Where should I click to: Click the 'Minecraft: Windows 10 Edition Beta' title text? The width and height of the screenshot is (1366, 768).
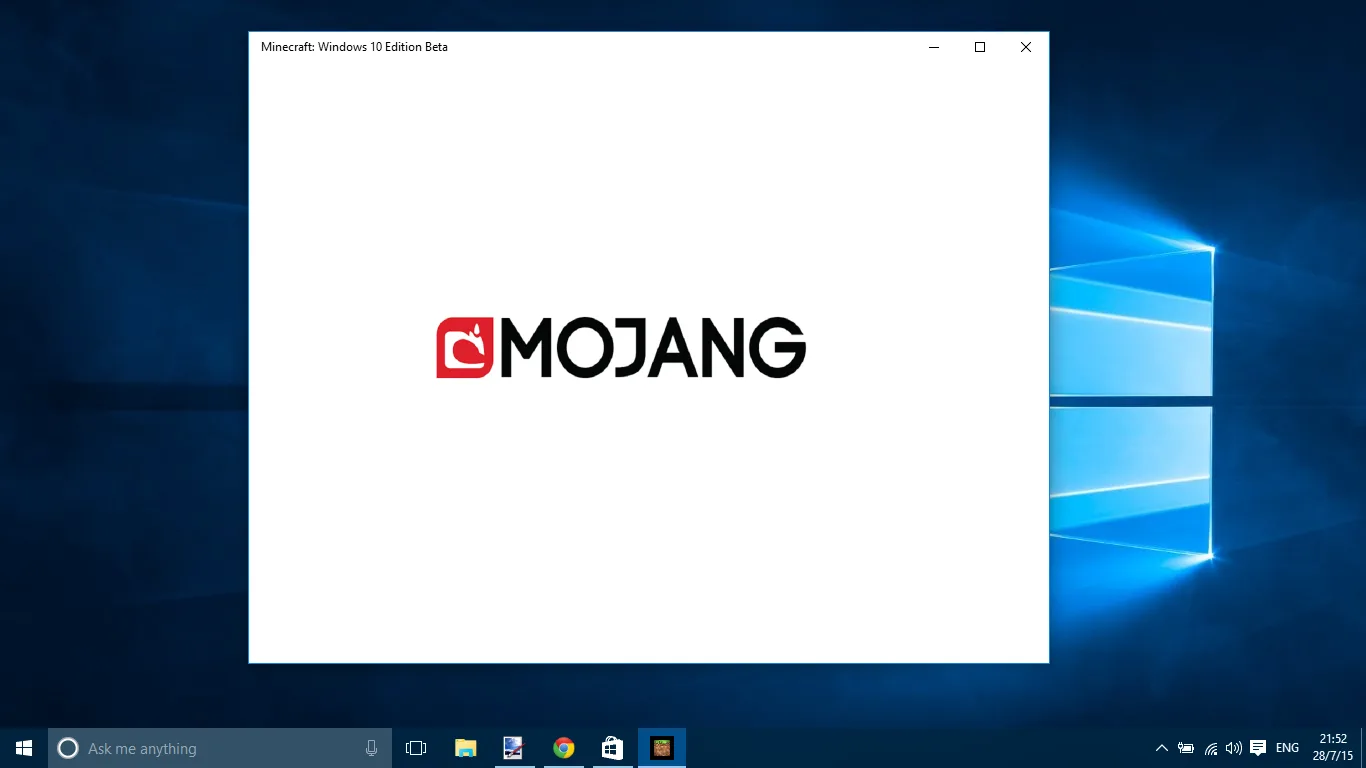(x=354, y=47)
